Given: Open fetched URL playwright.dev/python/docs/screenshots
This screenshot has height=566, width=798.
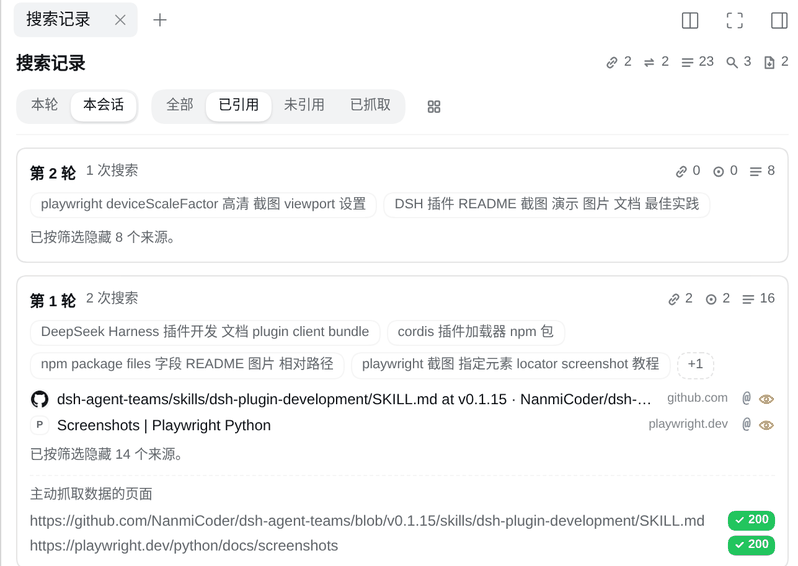Looking at the screenshot, I should pos(184,546).
